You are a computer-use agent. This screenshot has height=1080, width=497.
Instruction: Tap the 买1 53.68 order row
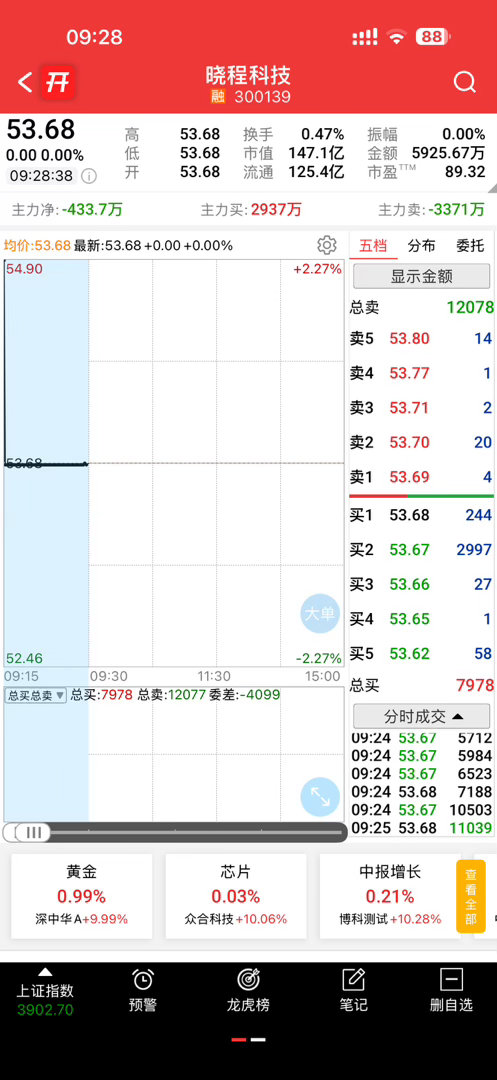421,515
